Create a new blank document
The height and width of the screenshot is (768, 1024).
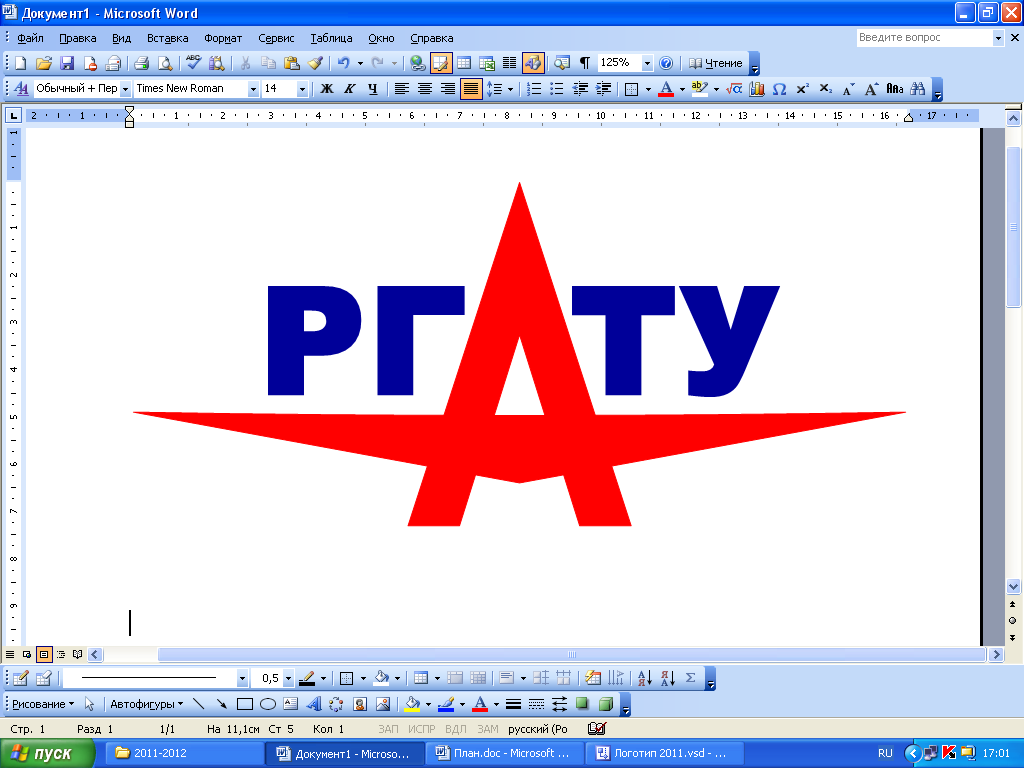tap(21, 63)
